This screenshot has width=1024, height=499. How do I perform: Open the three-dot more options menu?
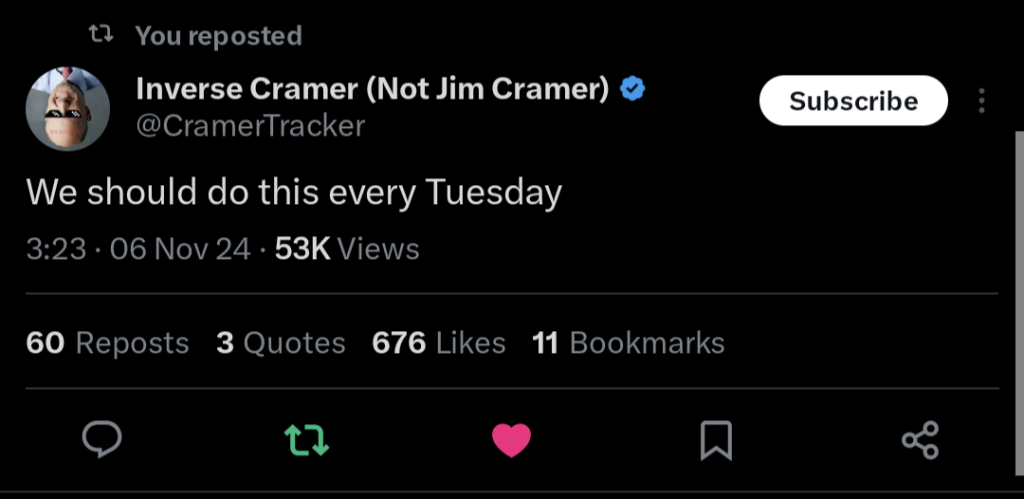click(981, 101)
